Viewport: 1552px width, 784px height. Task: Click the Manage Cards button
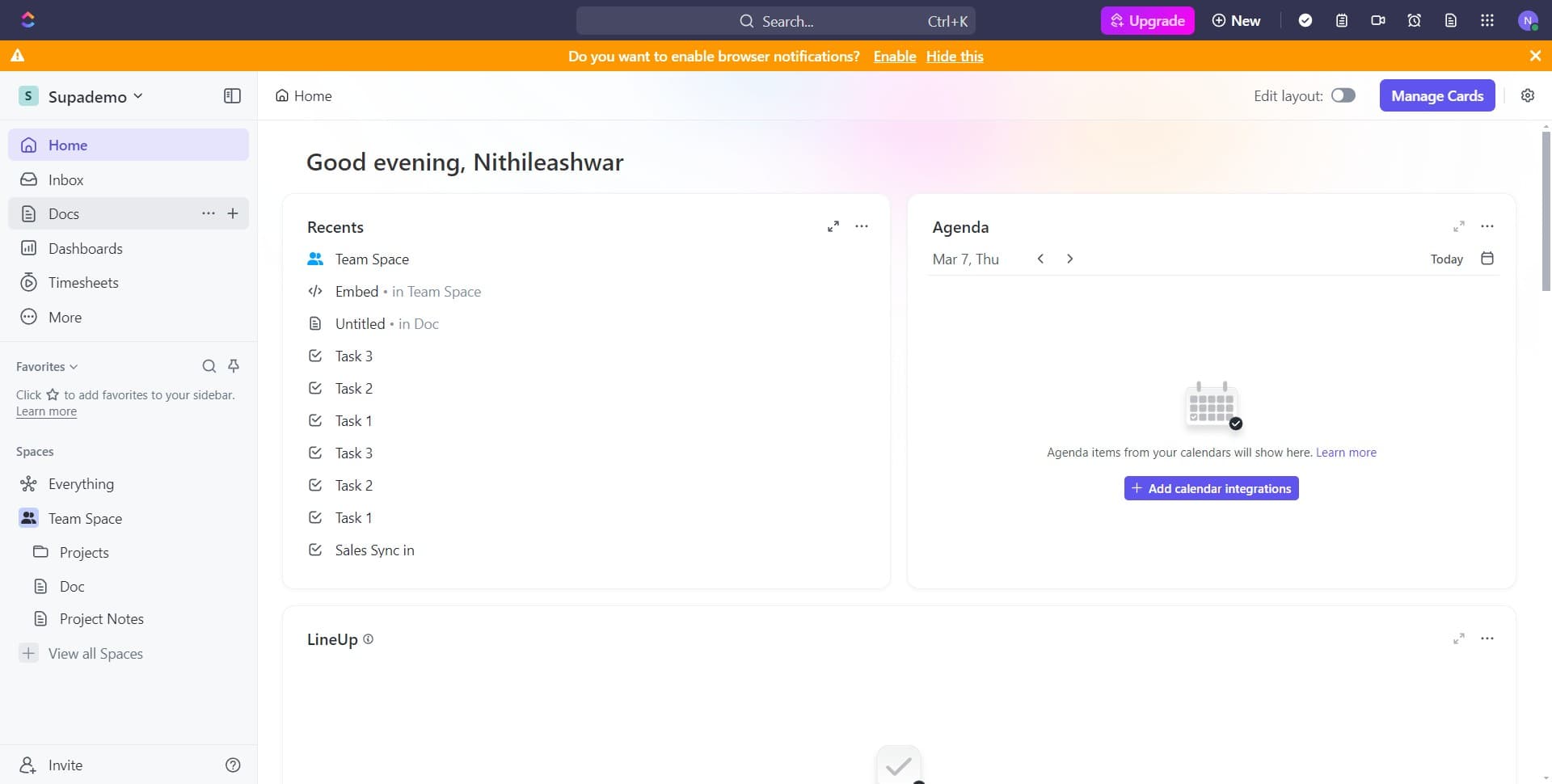(1437, 95)
